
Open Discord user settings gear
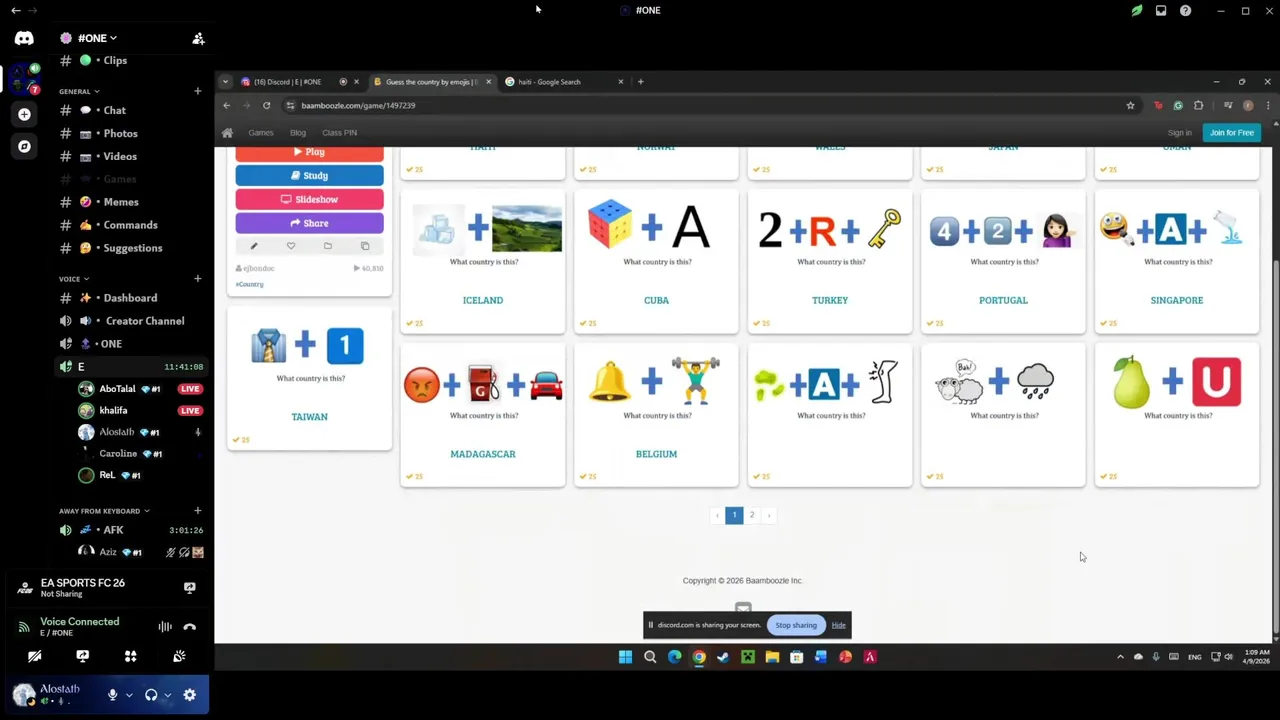pyautogui.click(x=190, y=695)
